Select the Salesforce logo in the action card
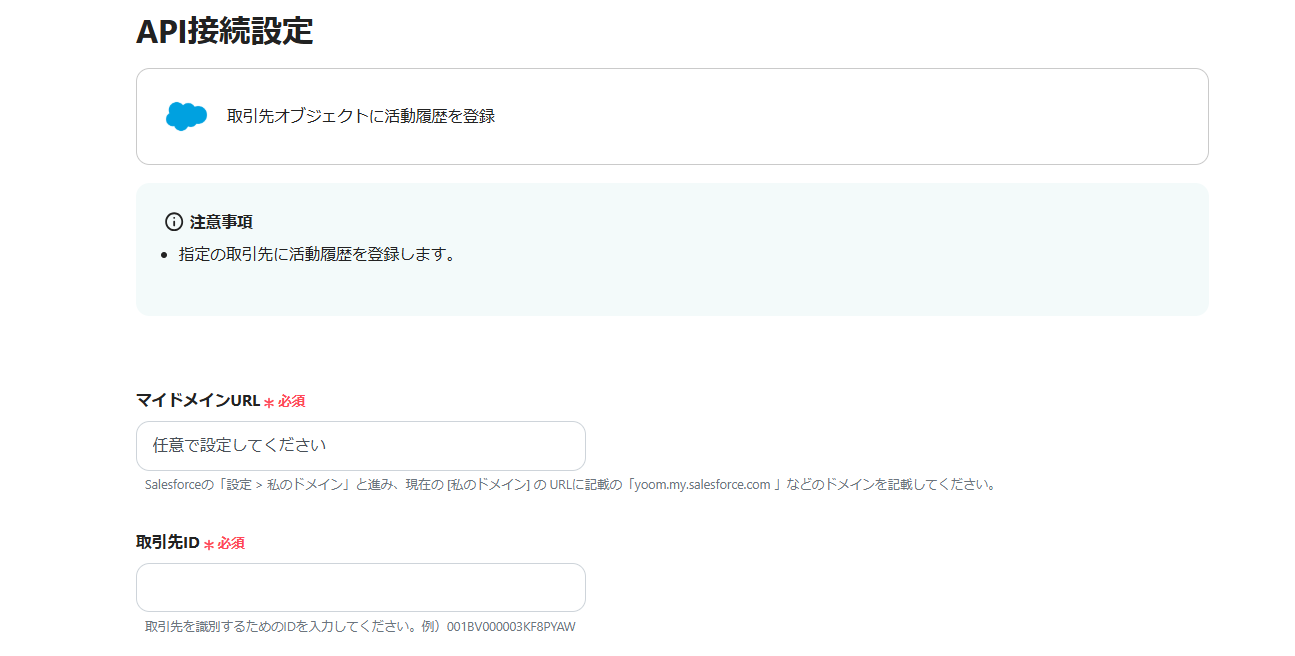This screenshot has width=1295, height=656. coord(186,116)
